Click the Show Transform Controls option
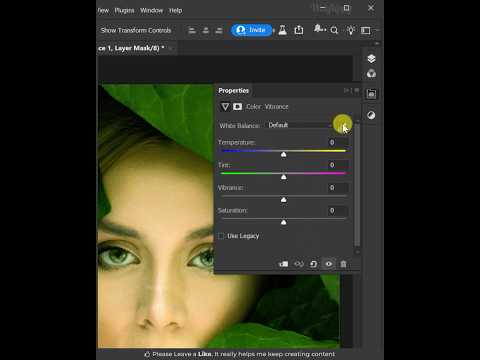The height and width of the screenshot is (360, 480). 136,30
